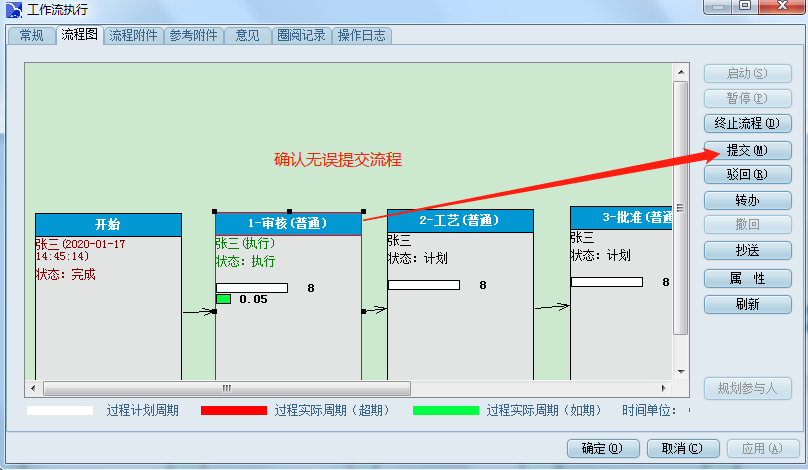View the 操作日志 tab
This screenshot has width=808, height=470.
point(362,35)
